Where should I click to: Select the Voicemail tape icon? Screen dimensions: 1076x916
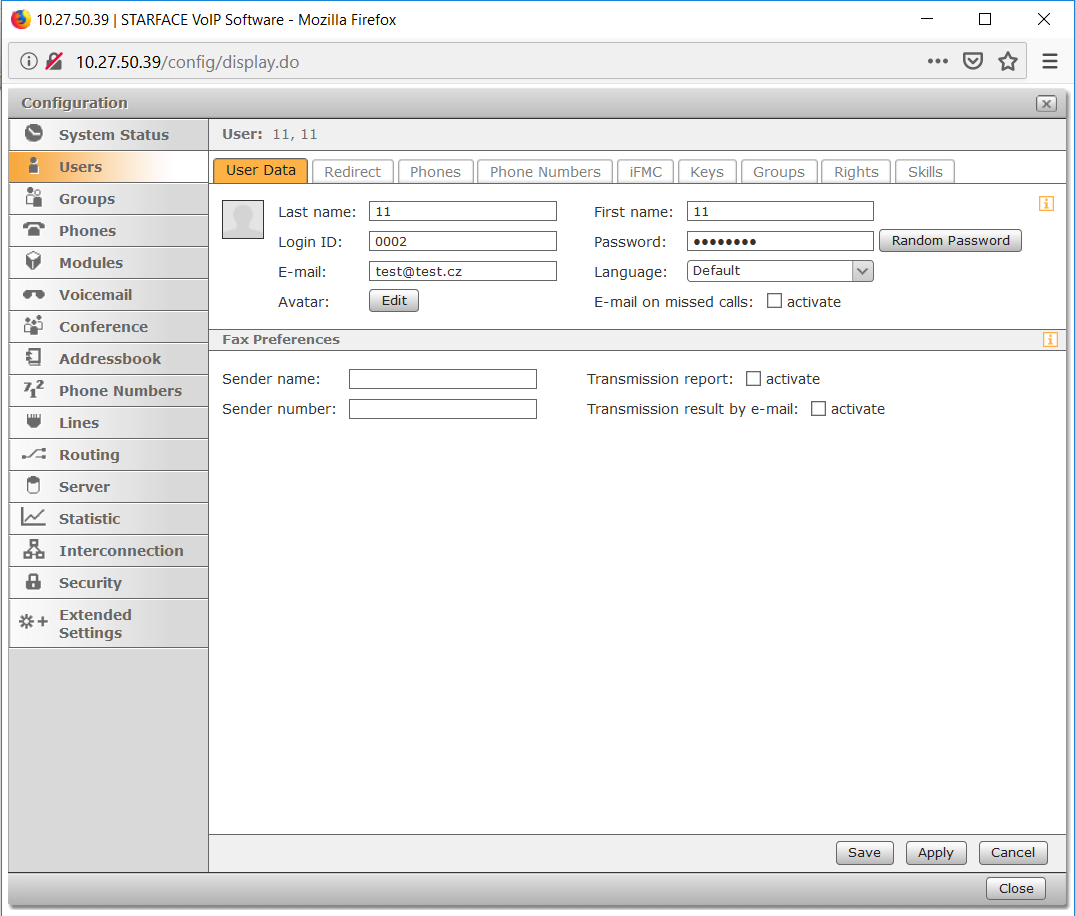pos(34,295)
